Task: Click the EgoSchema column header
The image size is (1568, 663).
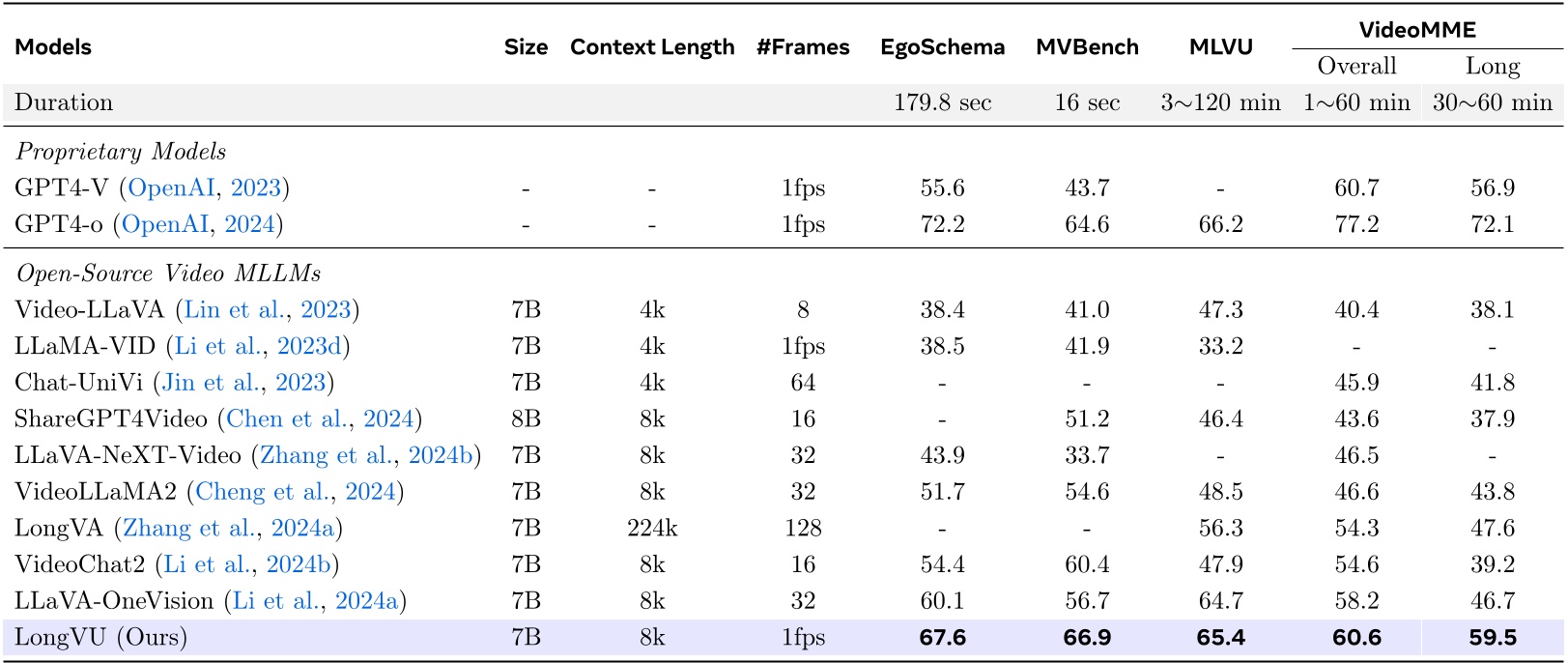Action: [942, 47]
